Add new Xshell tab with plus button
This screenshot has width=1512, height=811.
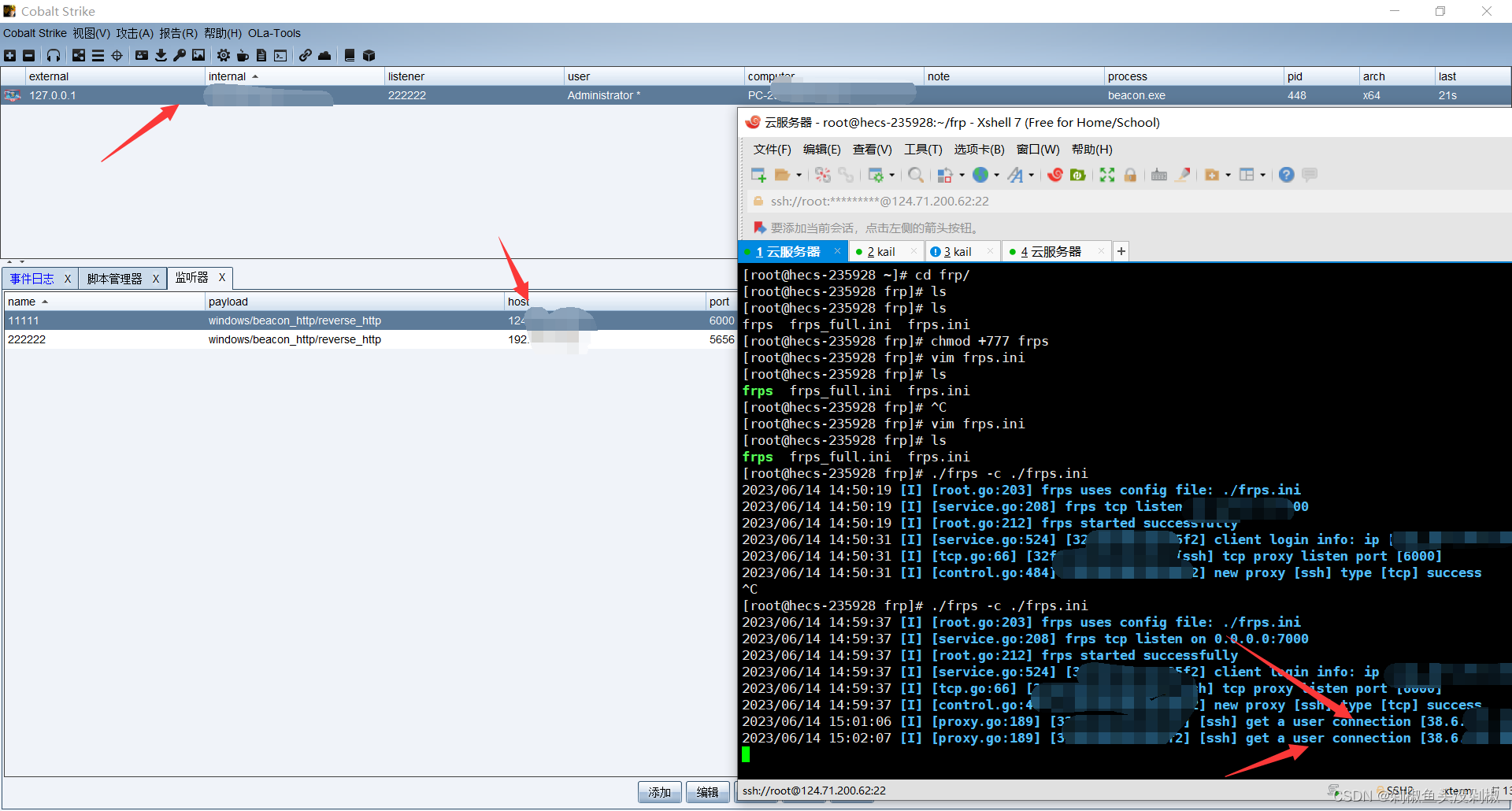point(1121,251)
